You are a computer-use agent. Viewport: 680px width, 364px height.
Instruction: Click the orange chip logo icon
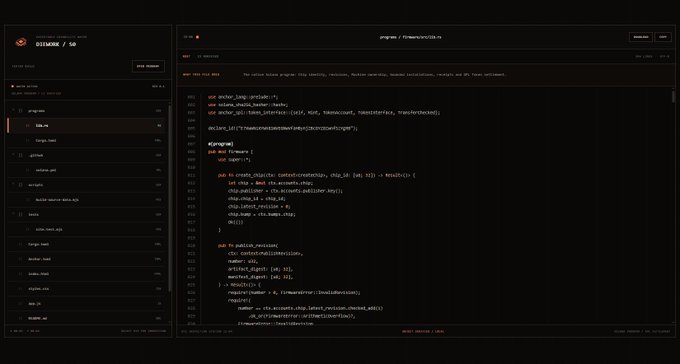pyautogui.click(x=21, y=42)
